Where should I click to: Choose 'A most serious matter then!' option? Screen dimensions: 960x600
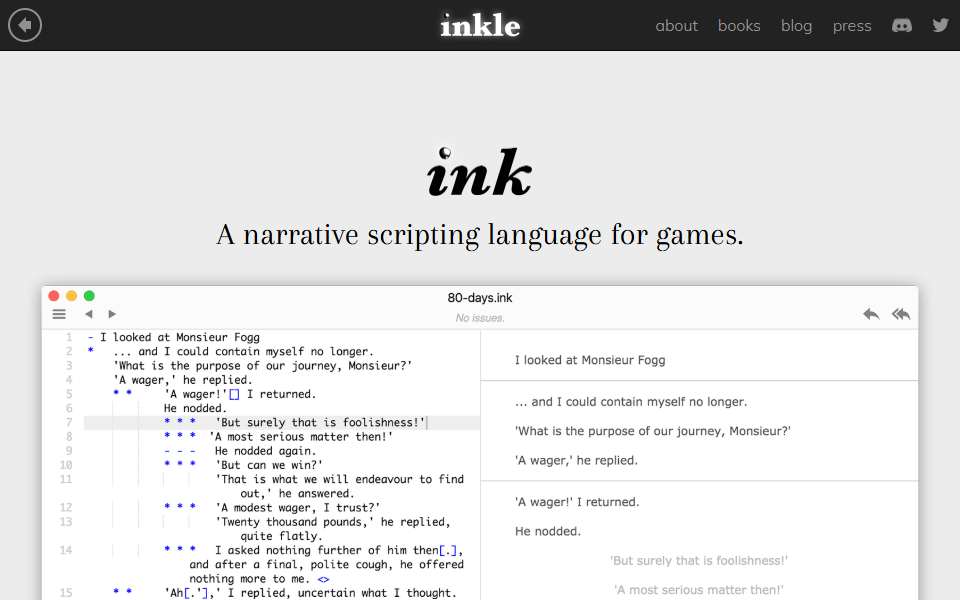point(699,590)
